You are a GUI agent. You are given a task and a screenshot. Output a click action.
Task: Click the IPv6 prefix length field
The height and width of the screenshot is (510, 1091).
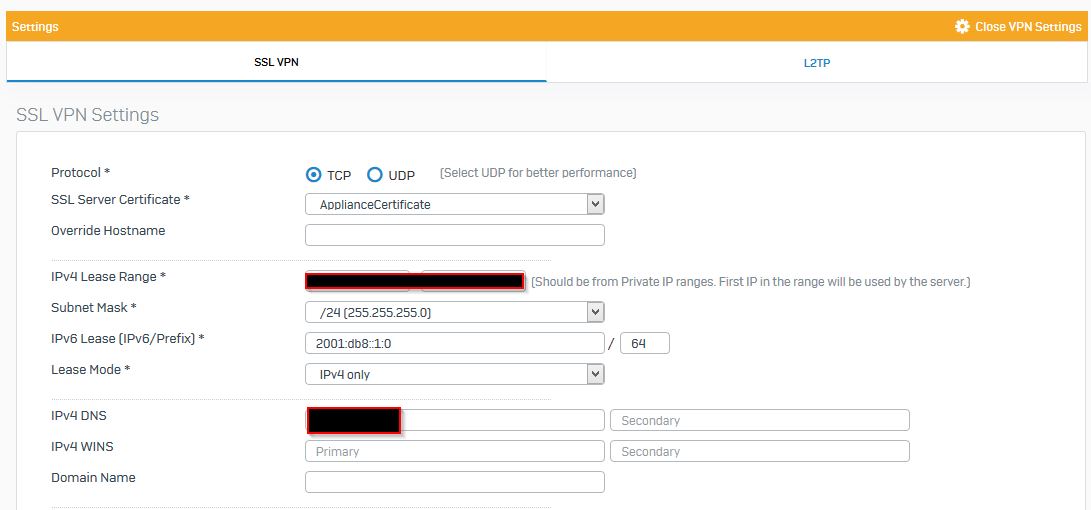click(645, 343)
